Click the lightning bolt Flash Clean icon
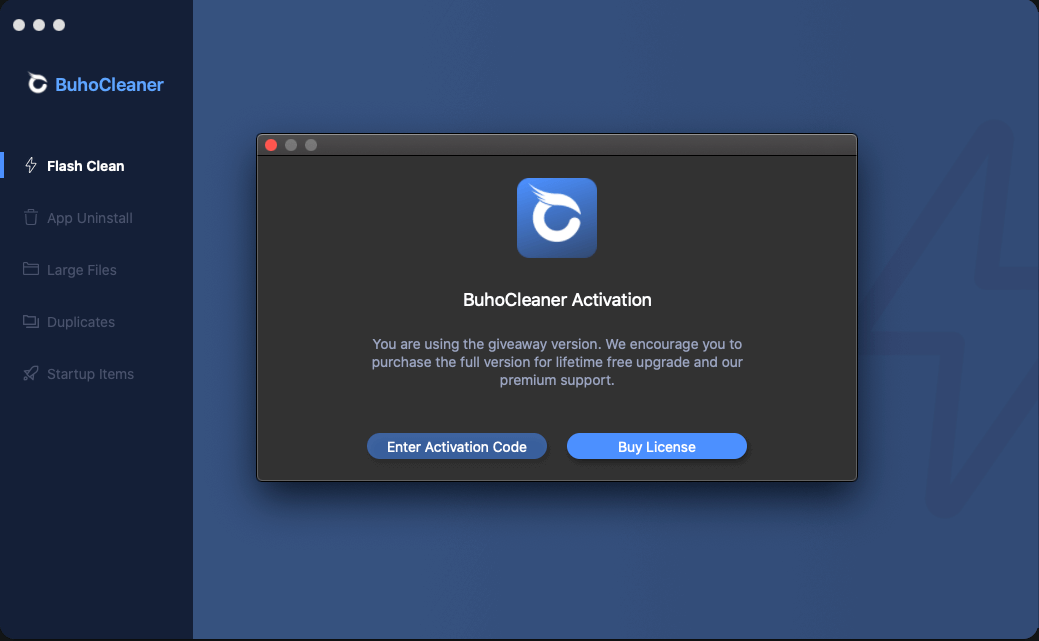The width and height of the screenshot is (1039, 641). click(x=30, y=165)
